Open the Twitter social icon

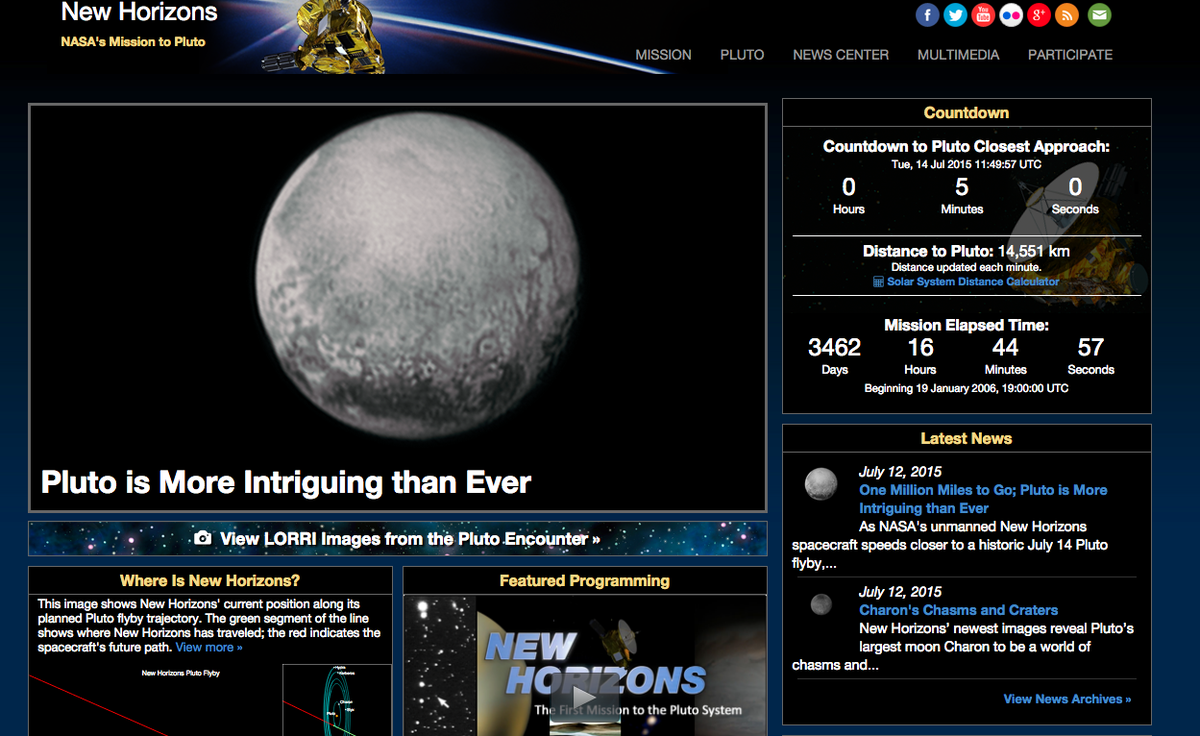coord(955,15)
